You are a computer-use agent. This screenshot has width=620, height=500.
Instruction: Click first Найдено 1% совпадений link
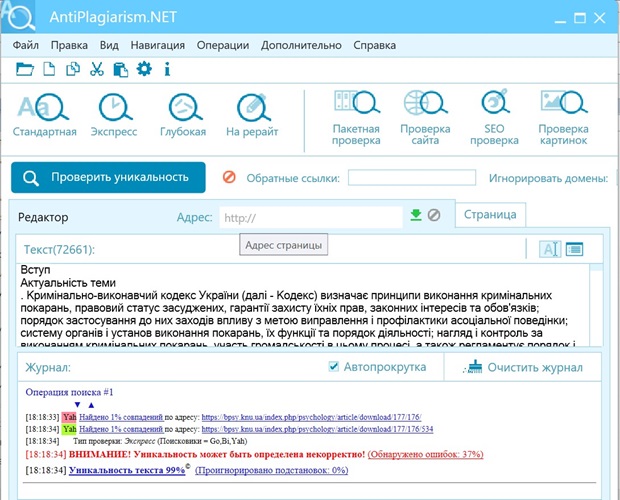tap(121, 417)
